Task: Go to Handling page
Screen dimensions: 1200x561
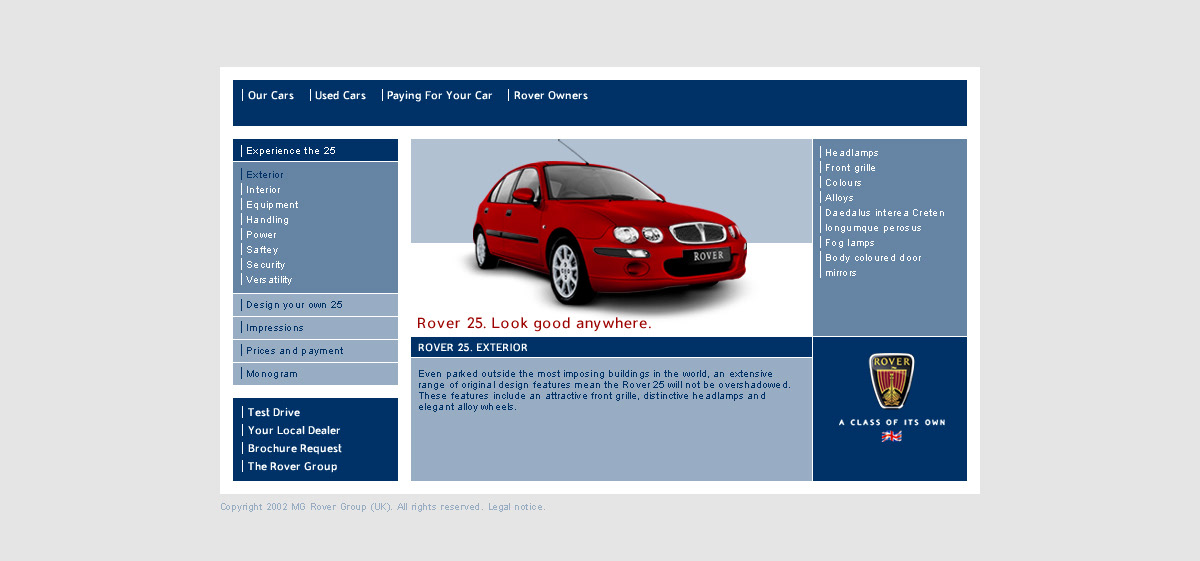Action: 267,220
